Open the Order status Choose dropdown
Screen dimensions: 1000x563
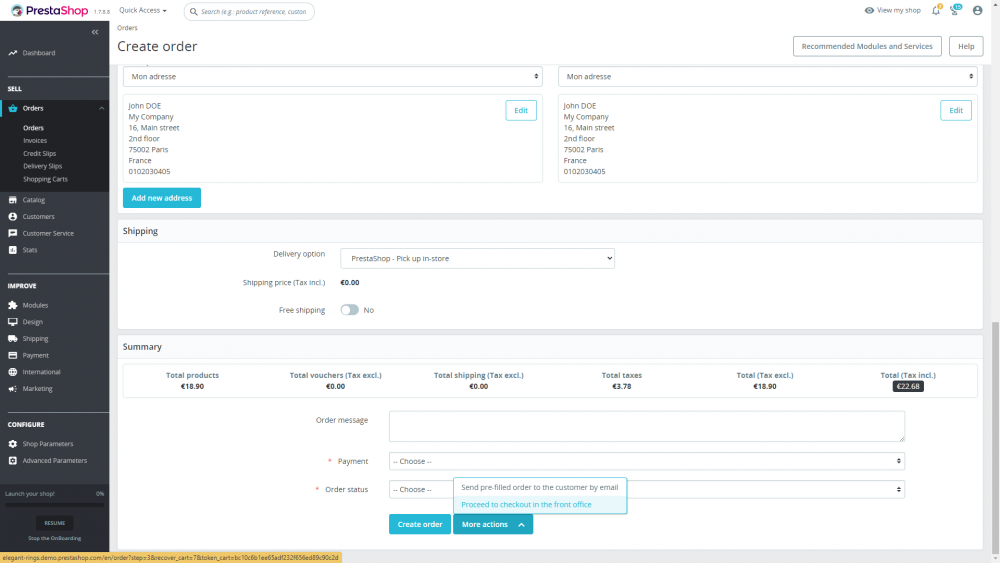tap(647, 490)
